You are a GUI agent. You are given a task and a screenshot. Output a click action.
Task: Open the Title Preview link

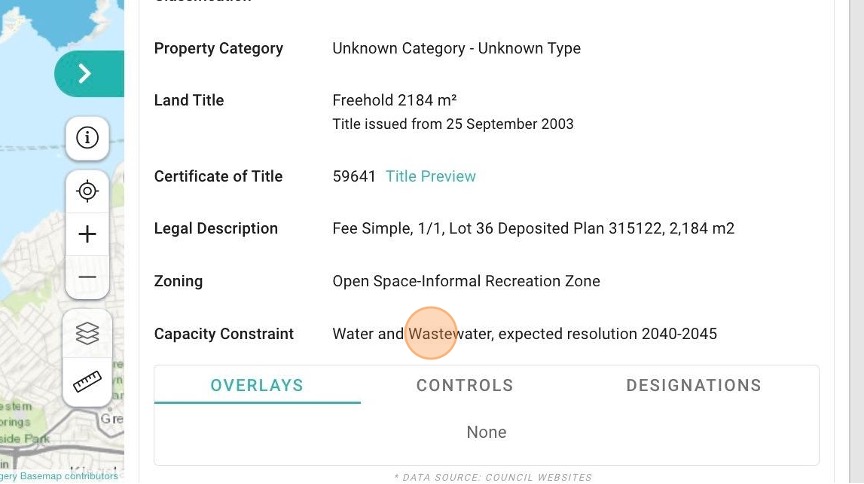pos(430,176)
